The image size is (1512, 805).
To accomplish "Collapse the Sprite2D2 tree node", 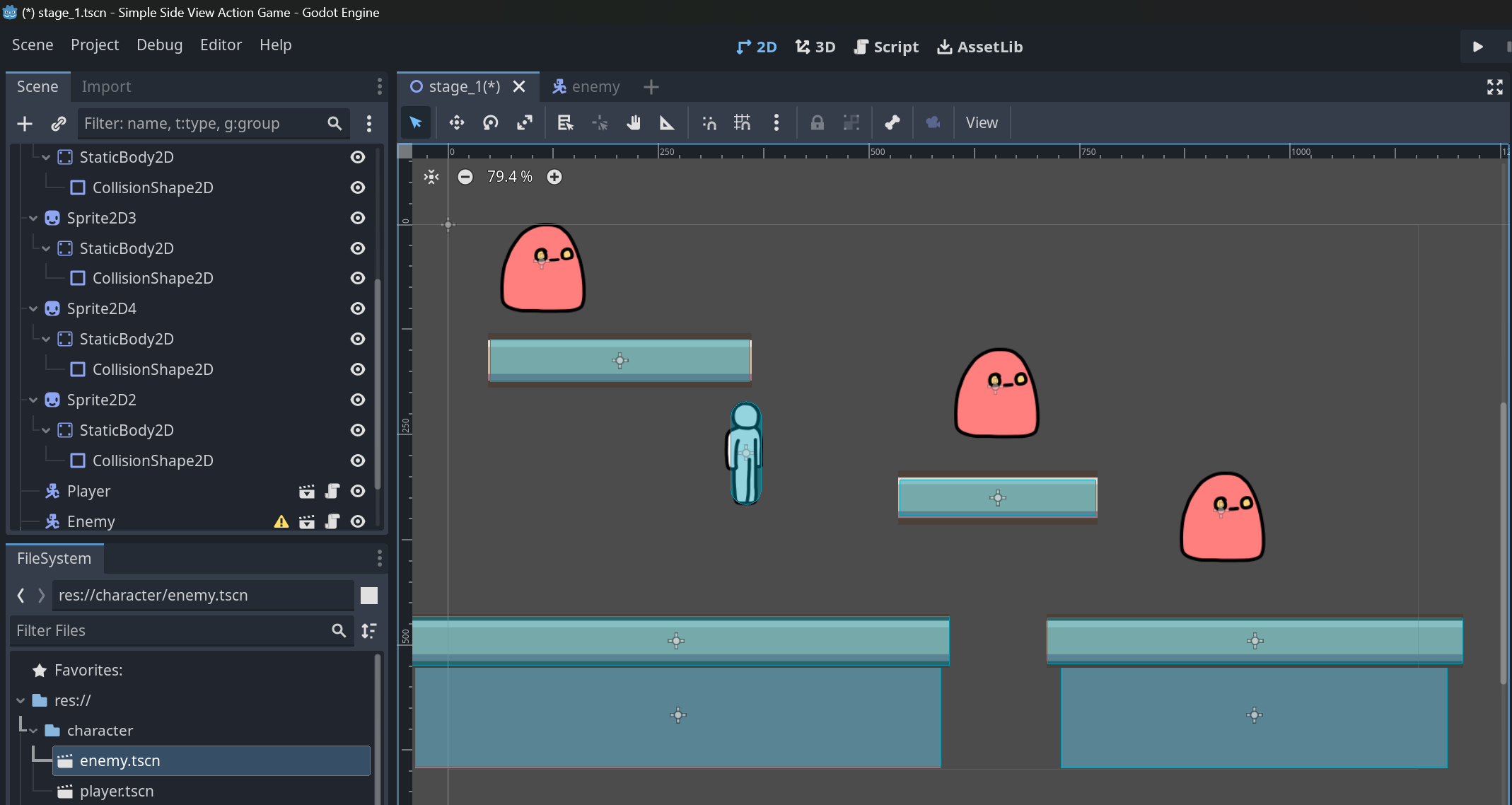I will [33, 400].
